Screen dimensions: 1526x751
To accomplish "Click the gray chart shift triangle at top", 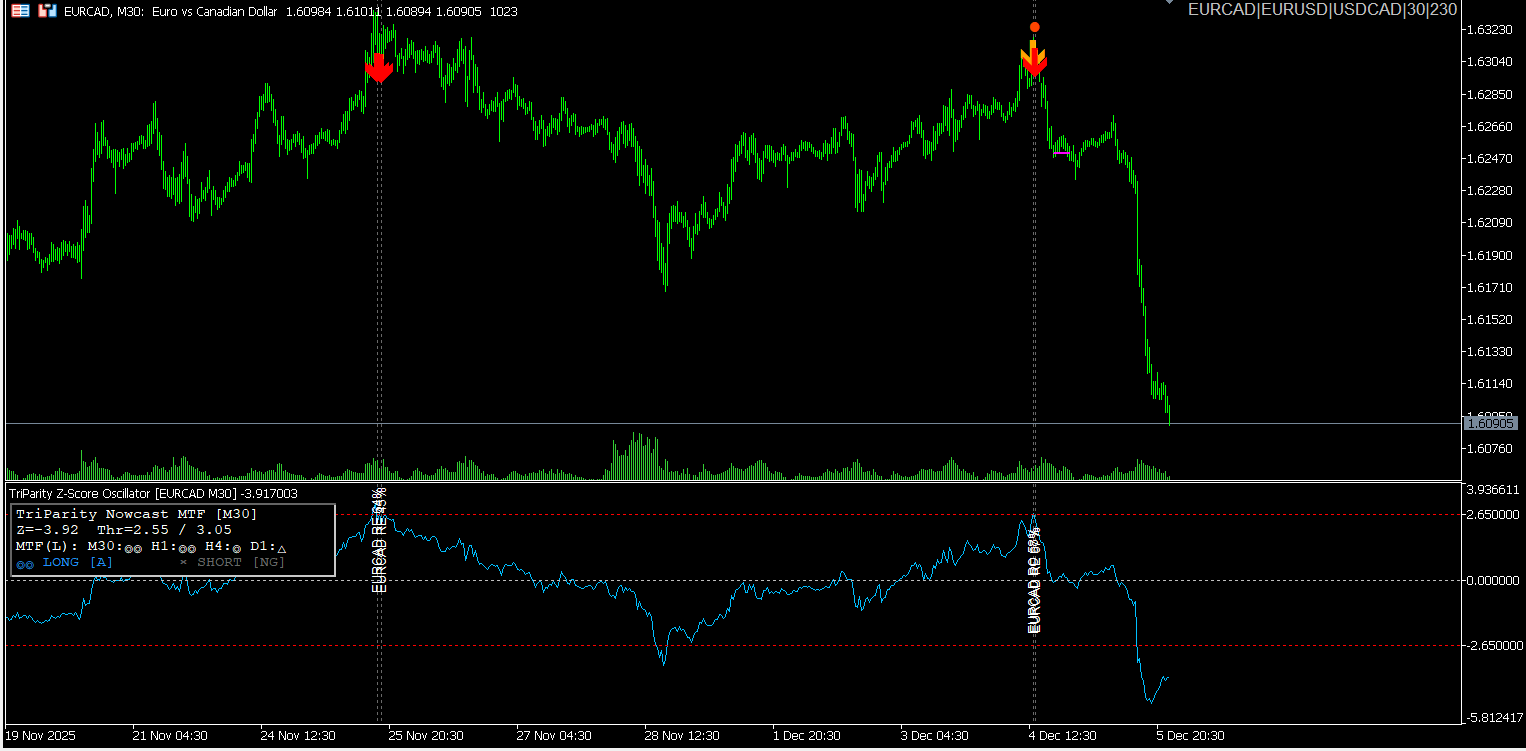I will (x=1168, y=3).
